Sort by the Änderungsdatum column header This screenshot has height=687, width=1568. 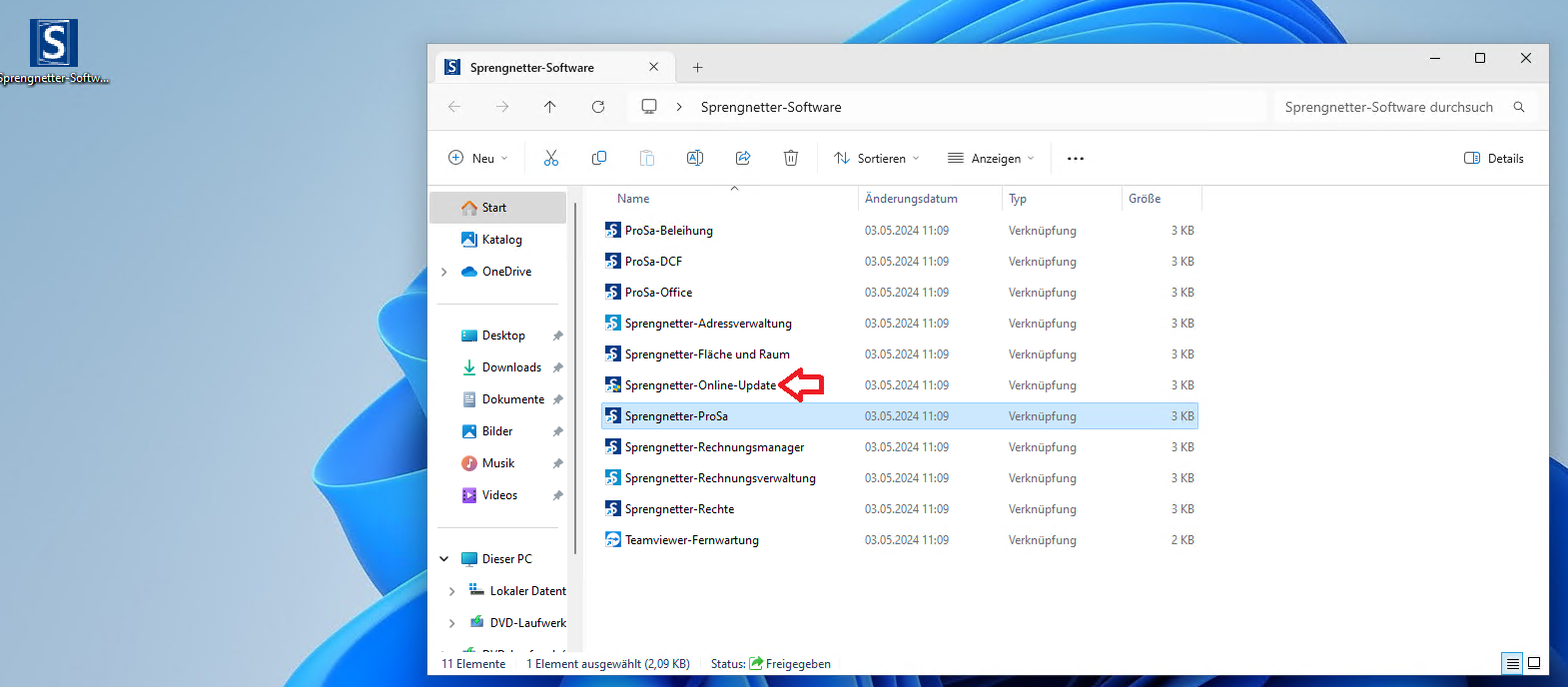pos(911,199)
